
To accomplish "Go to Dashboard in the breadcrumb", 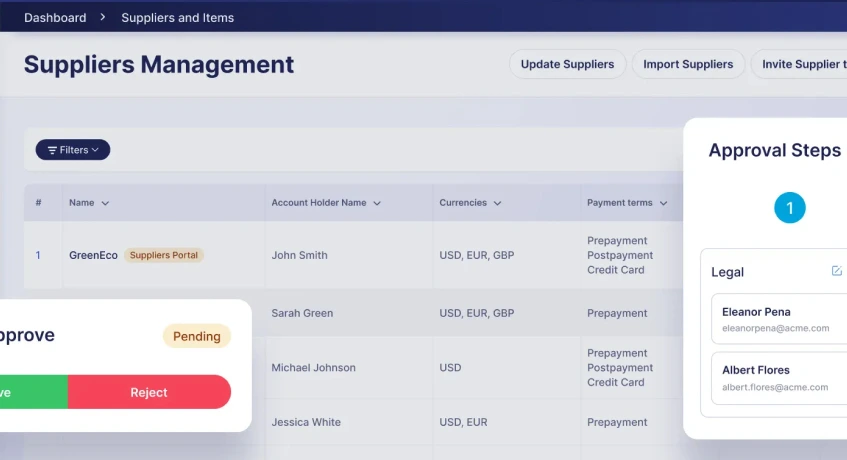I will coord(55,18).
